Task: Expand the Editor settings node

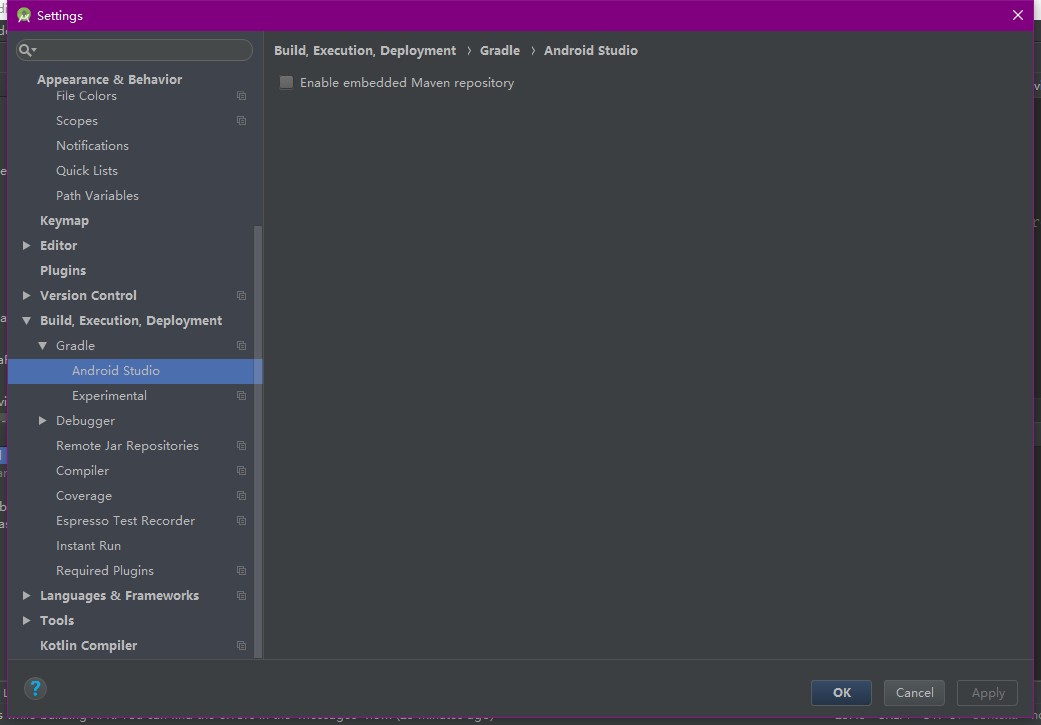Action: point(27,246)
